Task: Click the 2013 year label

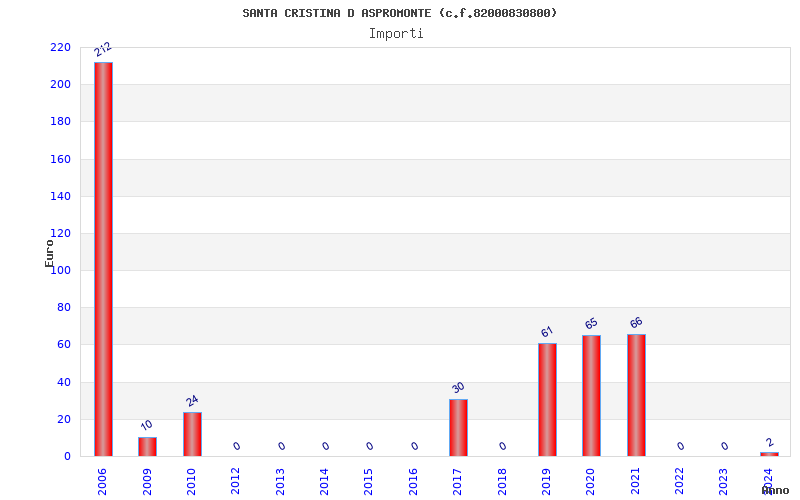Action: click(280, 482)
